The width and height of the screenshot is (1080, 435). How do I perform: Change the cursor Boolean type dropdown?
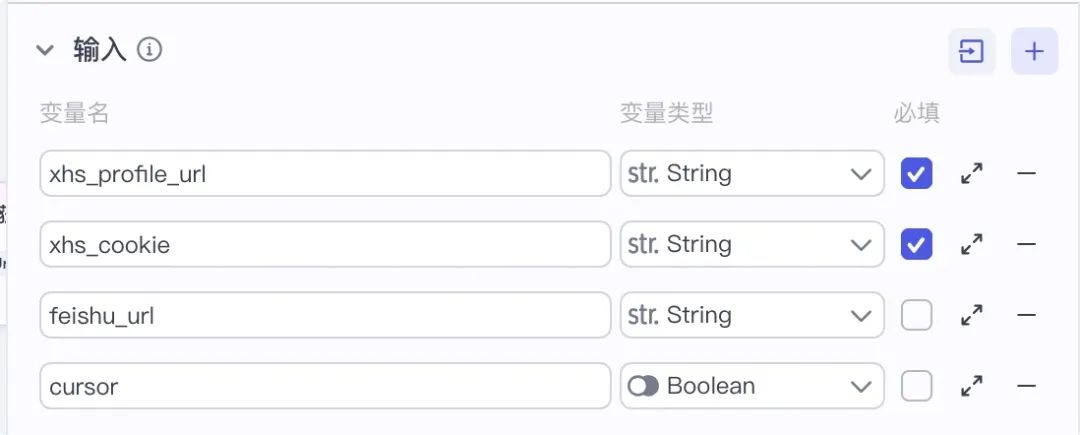752,386
